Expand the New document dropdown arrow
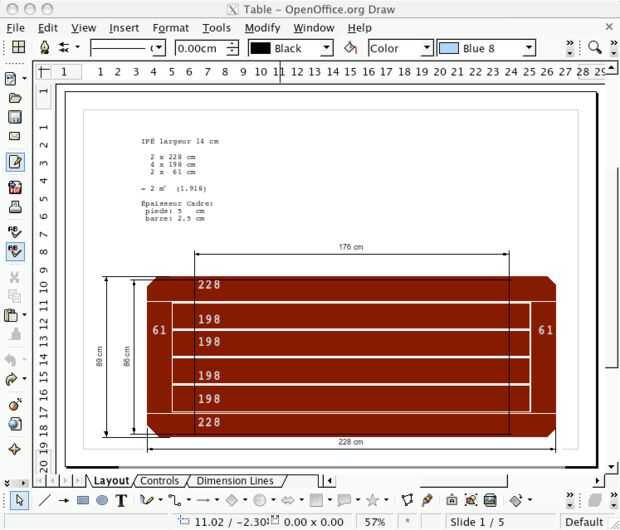Screen dimensions: 620x530 tap(25, 78)
